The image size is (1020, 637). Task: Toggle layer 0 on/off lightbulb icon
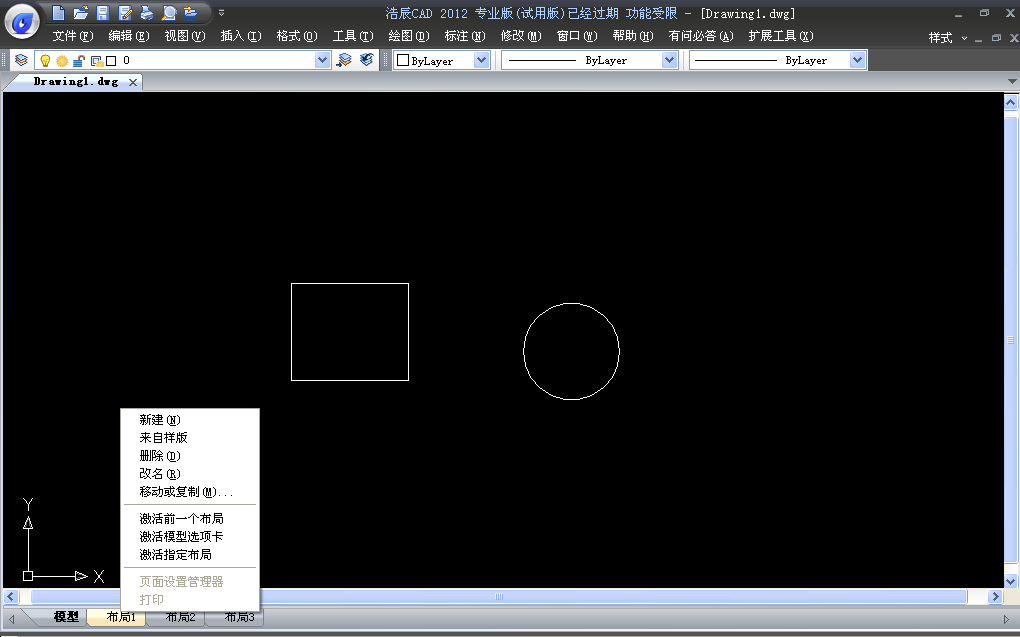[x=45, y=61]
